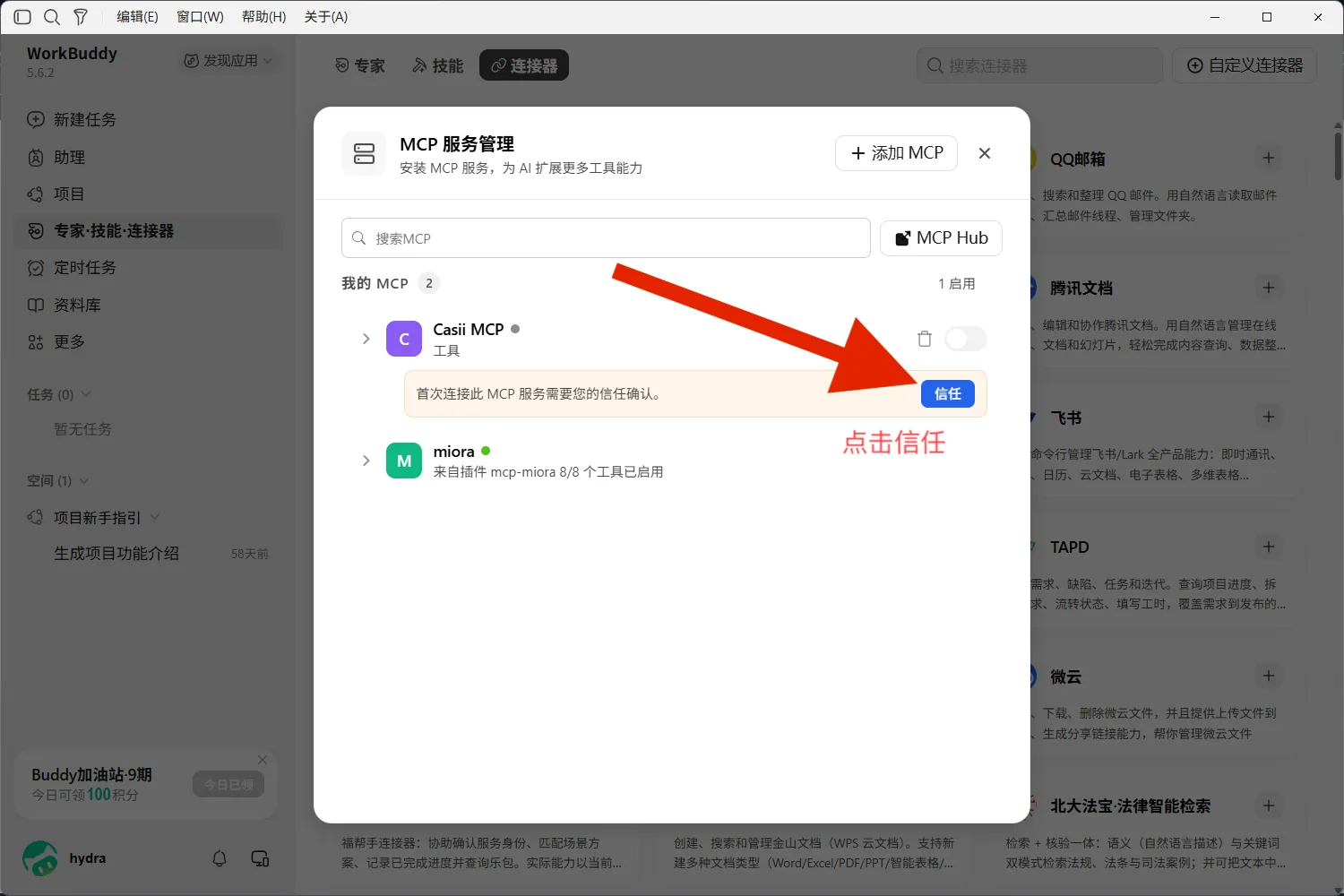Image resolution: width=1344 pixels, height=896 pixels.
Task: Toggle the sidebar panel icon
Action: [x=22, y=17]
